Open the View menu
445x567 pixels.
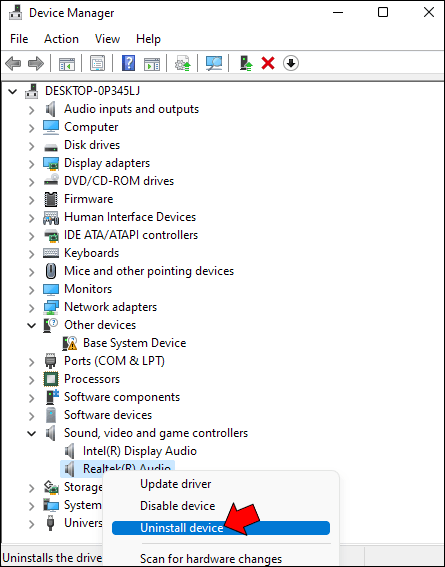[107, 39]
